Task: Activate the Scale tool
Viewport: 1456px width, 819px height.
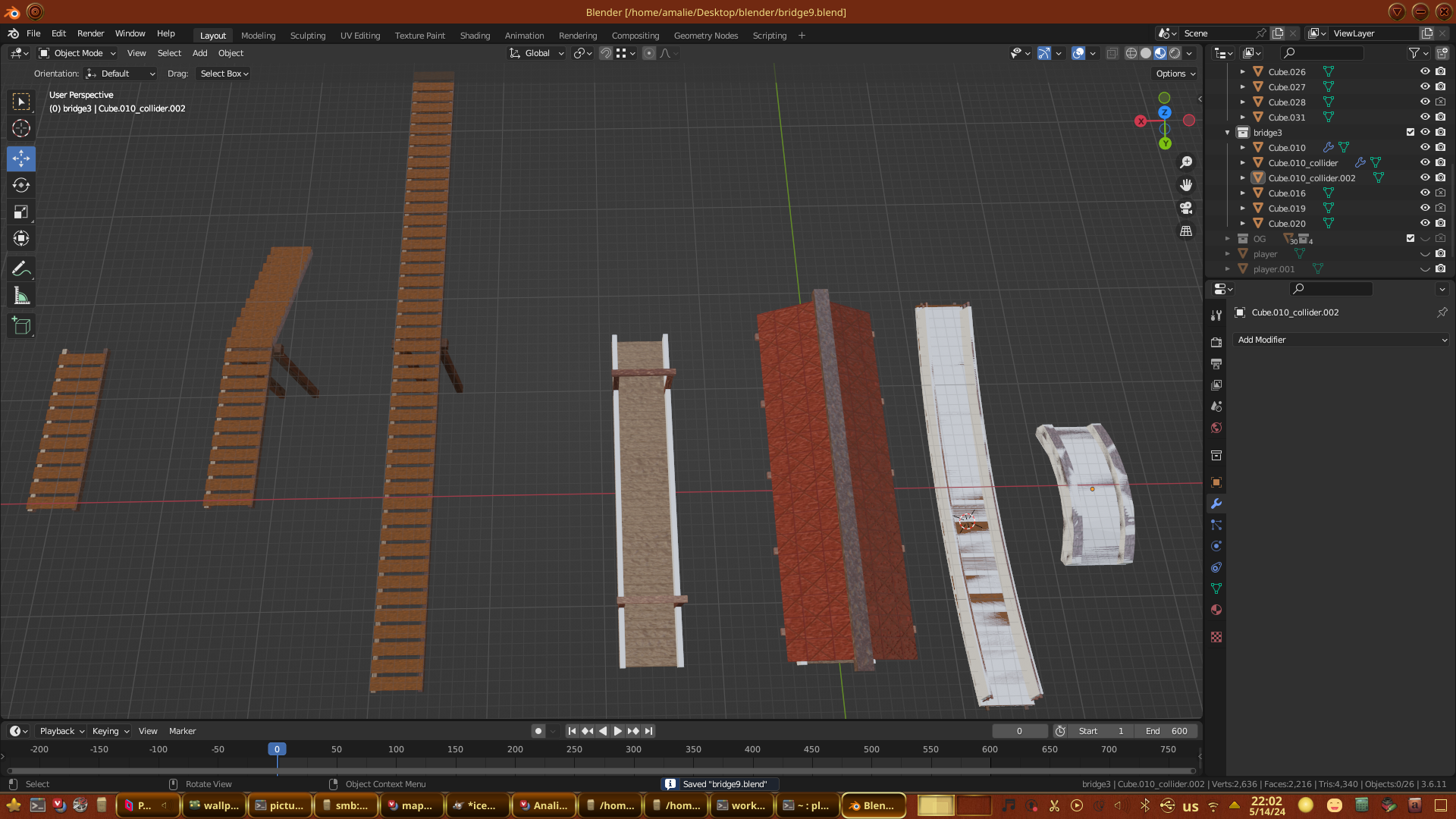Action: [x=21, y=212]
